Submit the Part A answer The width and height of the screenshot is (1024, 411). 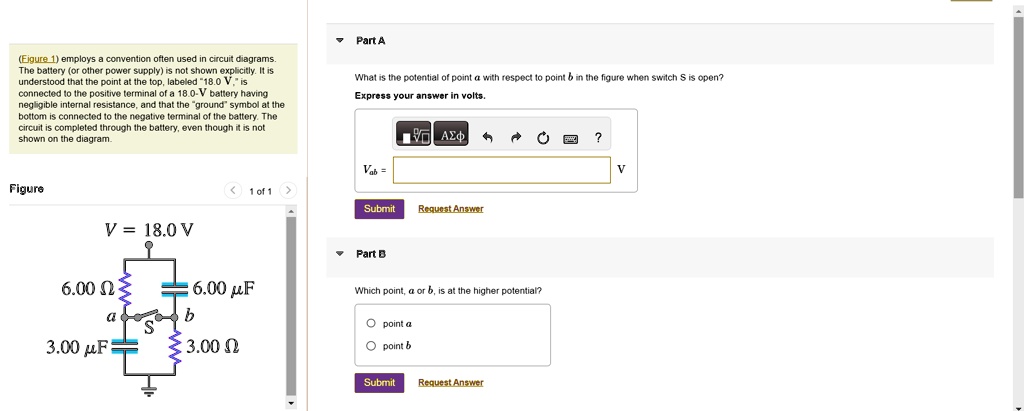pos(379,208)
